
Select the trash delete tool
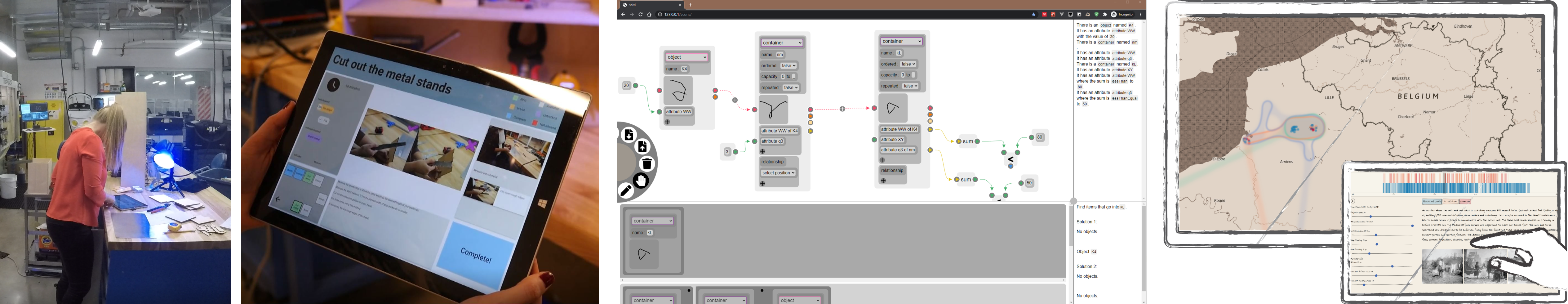click(x=647, y=163)
